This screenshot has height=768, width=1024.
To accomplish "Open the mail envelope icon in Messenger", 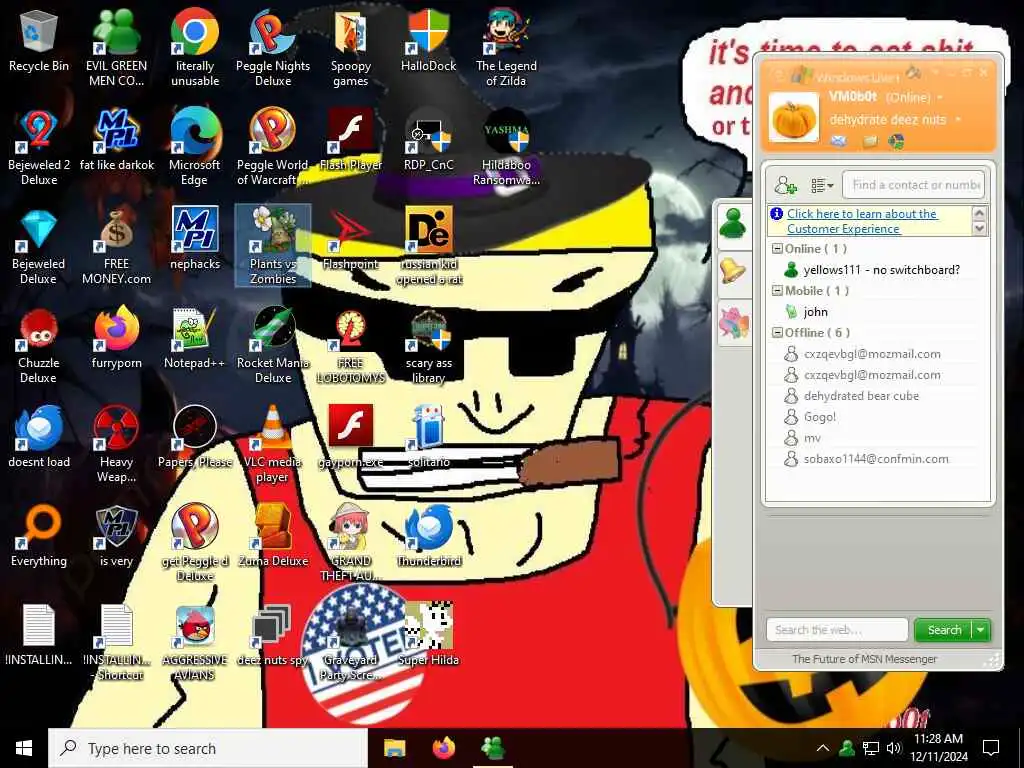I will pyautogui.click(x=838, y=140).
